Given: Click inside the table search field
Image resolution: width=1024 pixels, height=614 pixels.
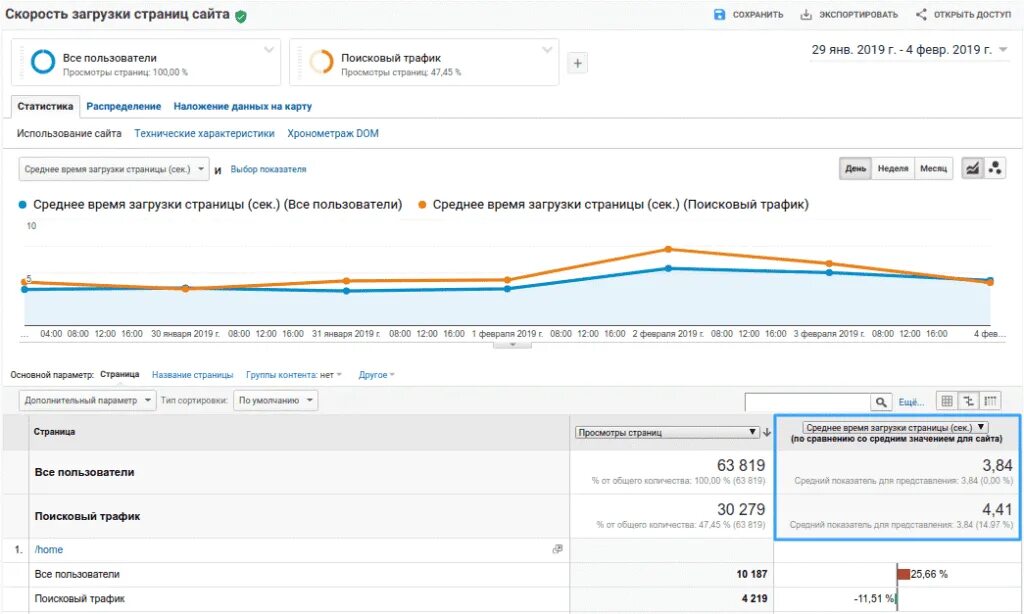Looking at the screenshot, I should pyautogui.click(x=807, y=402).
